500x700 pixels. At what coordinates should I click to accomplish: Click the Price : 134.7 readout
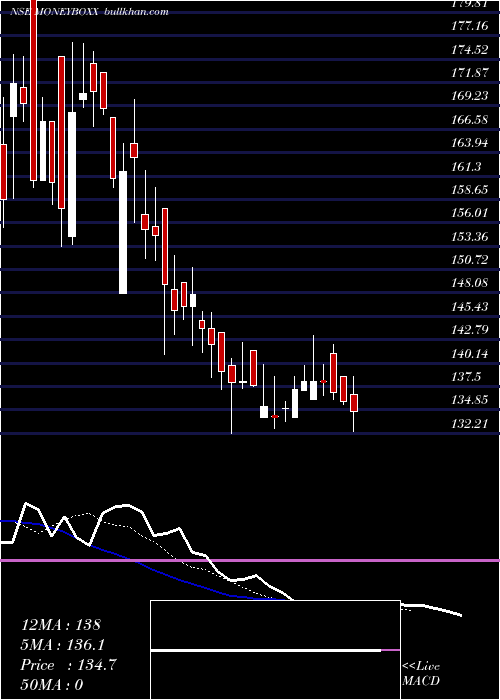tap(69, 665)
